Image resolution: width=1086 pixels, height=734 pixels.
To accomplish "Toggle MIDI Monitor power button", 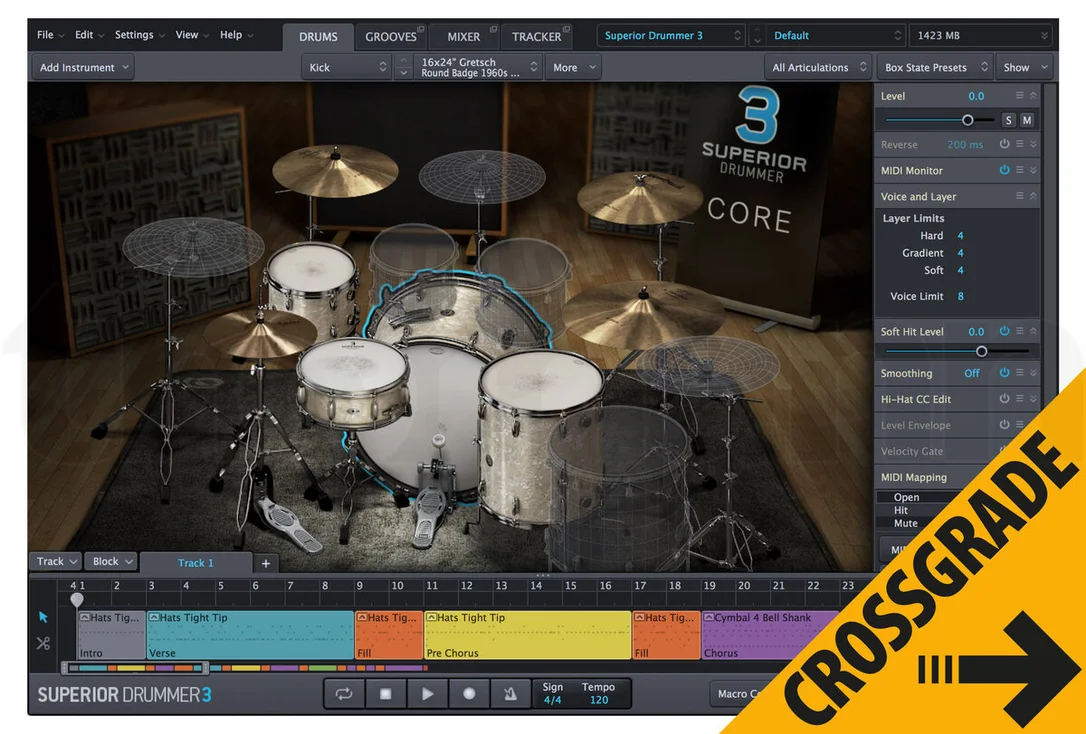I will (1004, 170).
